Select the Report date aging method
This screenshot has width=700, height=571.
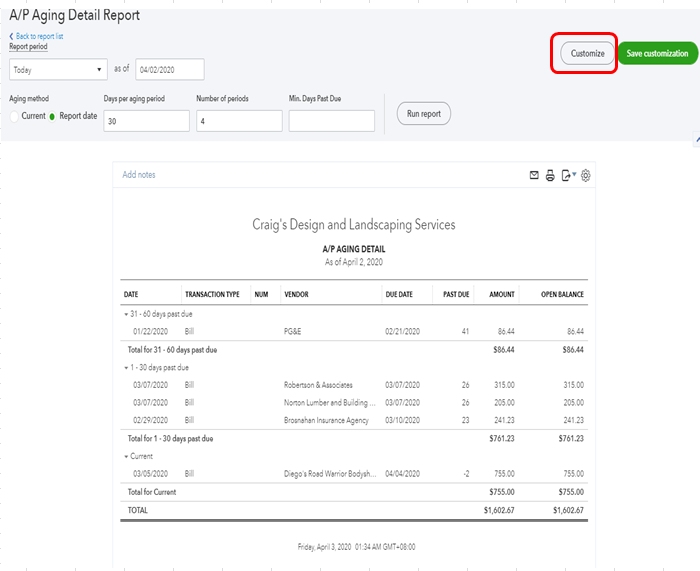pos(52,116)
